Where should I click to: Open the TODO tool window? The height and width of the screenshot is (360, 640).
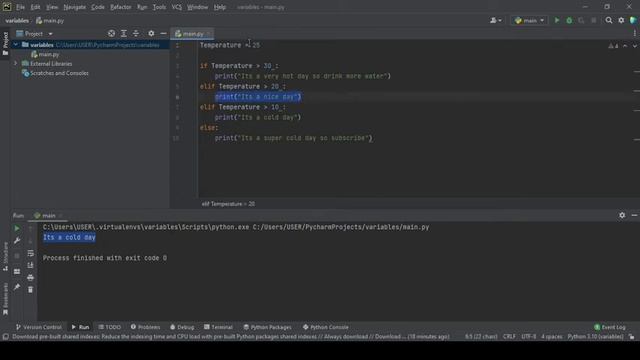(109, 327)
